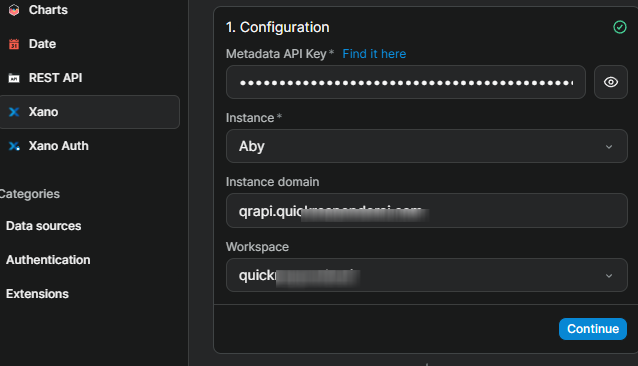This screenshot has width=638, height=366.
Task: Expand the Workspace dropdown chevron
Action: click(609, 276)
